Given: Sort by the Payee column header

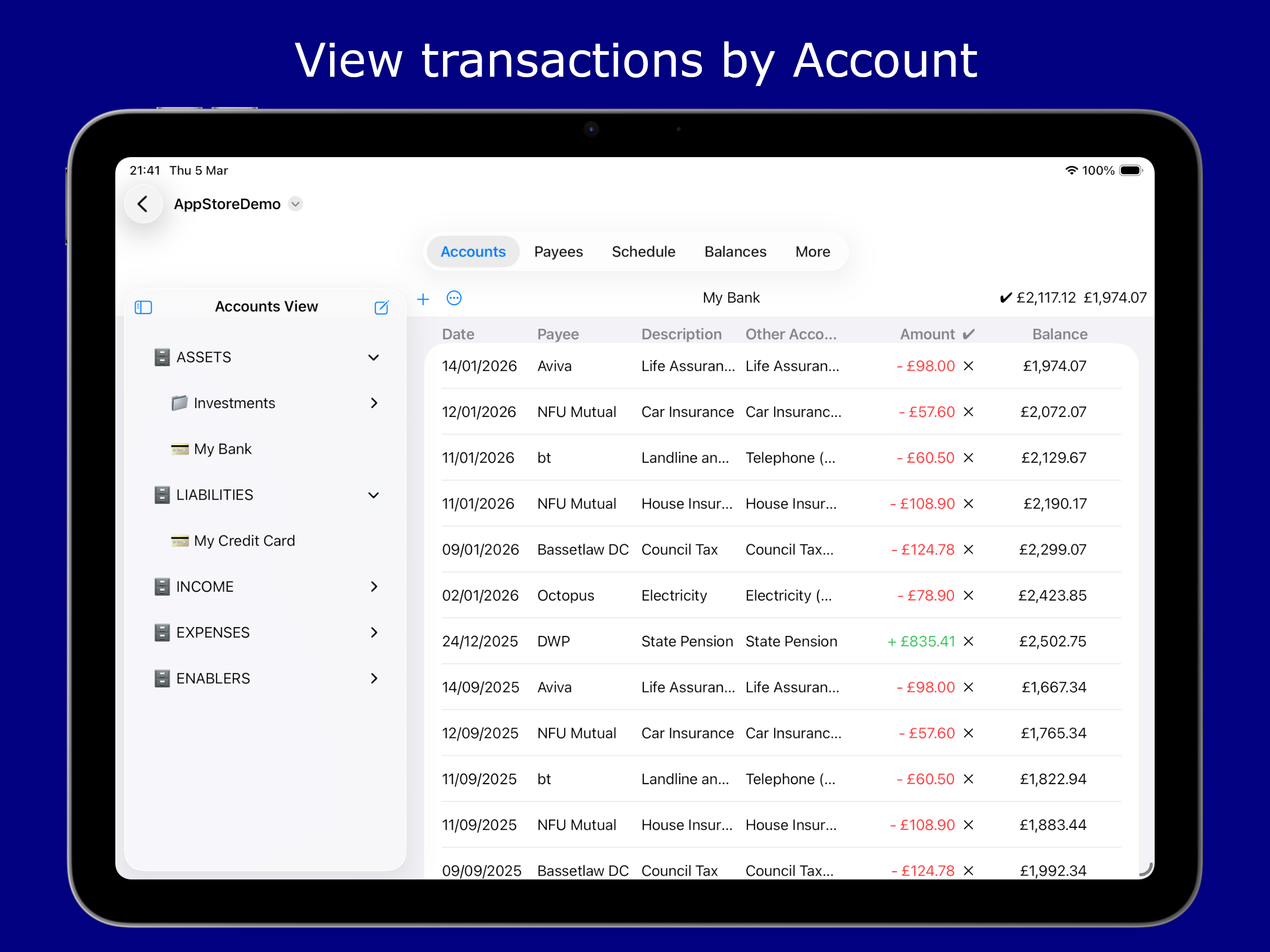Looking at the screenshot, I should (x=558, y=334).
